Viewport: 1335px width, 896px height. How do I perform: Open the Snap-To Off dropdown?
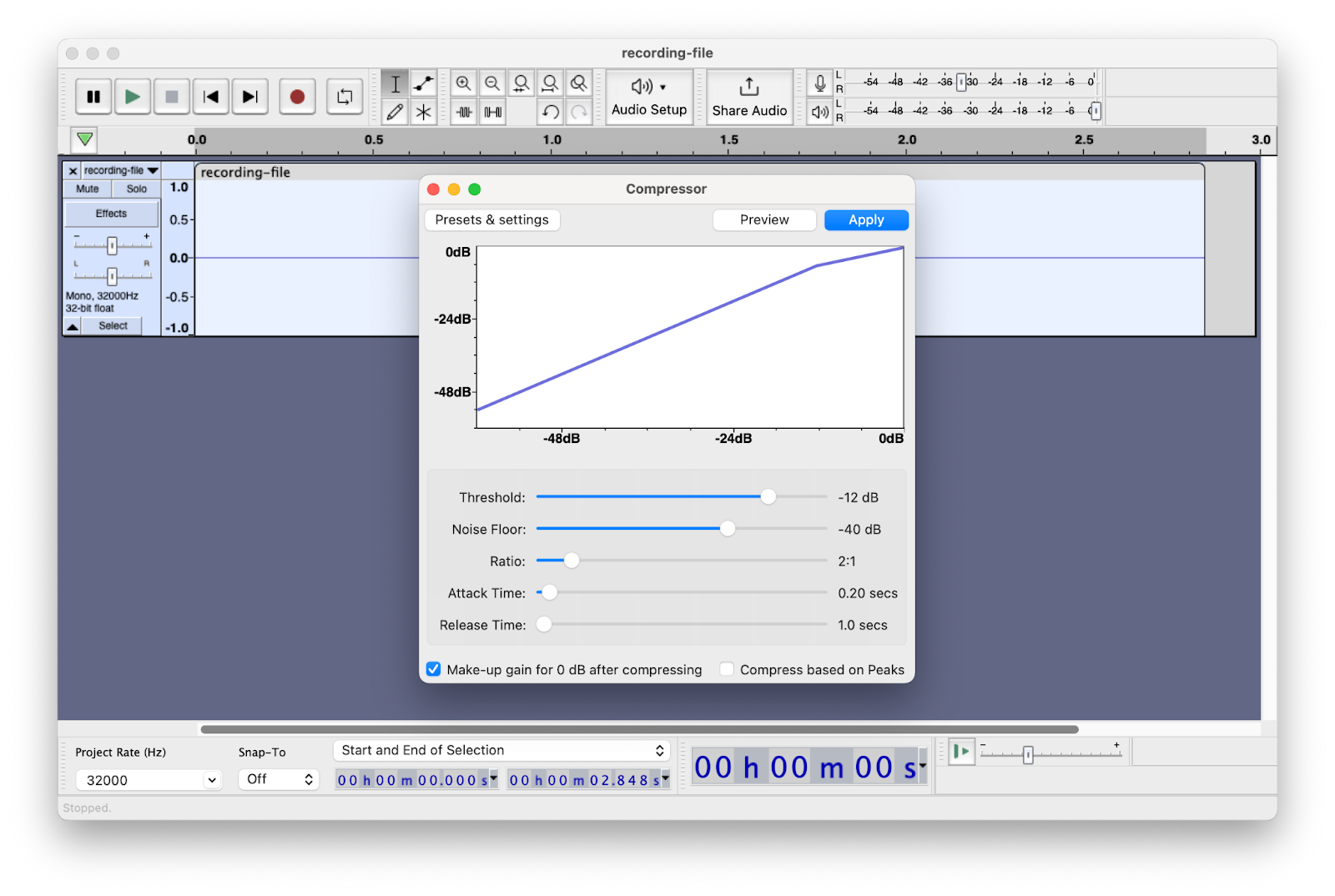point(279,779)
